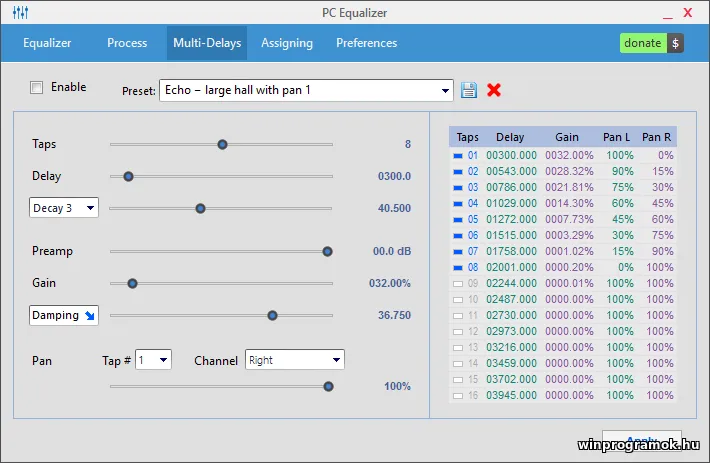Viewport: 710px width, 463px height.
Task: Click the equalizer app icon in title bar
Action: 19,13
